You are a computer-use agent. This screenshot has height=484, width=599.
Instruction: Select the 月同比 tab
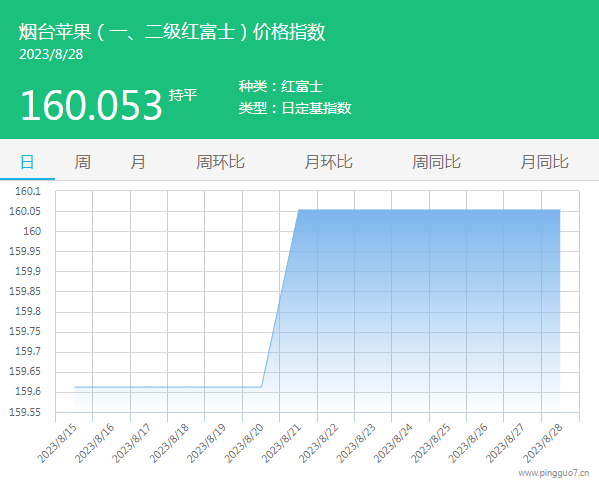544,162
